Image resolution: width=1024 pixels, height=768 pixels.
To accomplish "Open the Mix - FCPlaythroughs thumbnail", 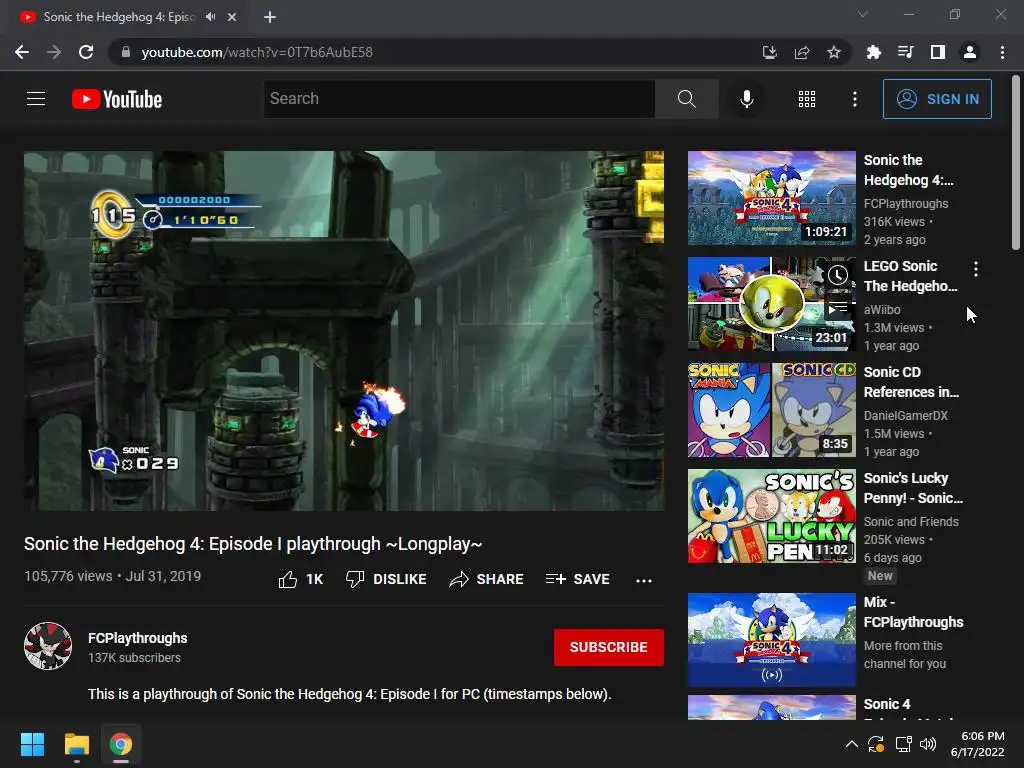I will click(x=771, y=640).
